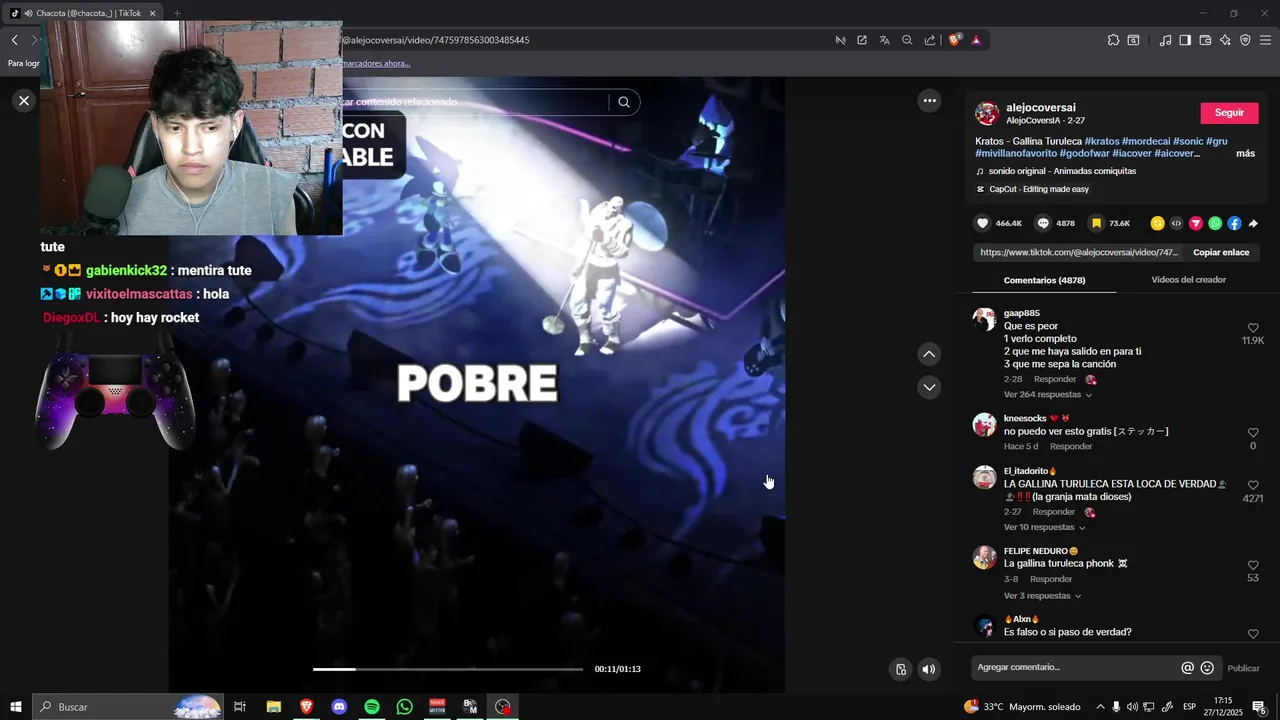Screen dimensions: 1280x720
Task: Open the three-dots more options menu
Action: [x=929, y=100]
